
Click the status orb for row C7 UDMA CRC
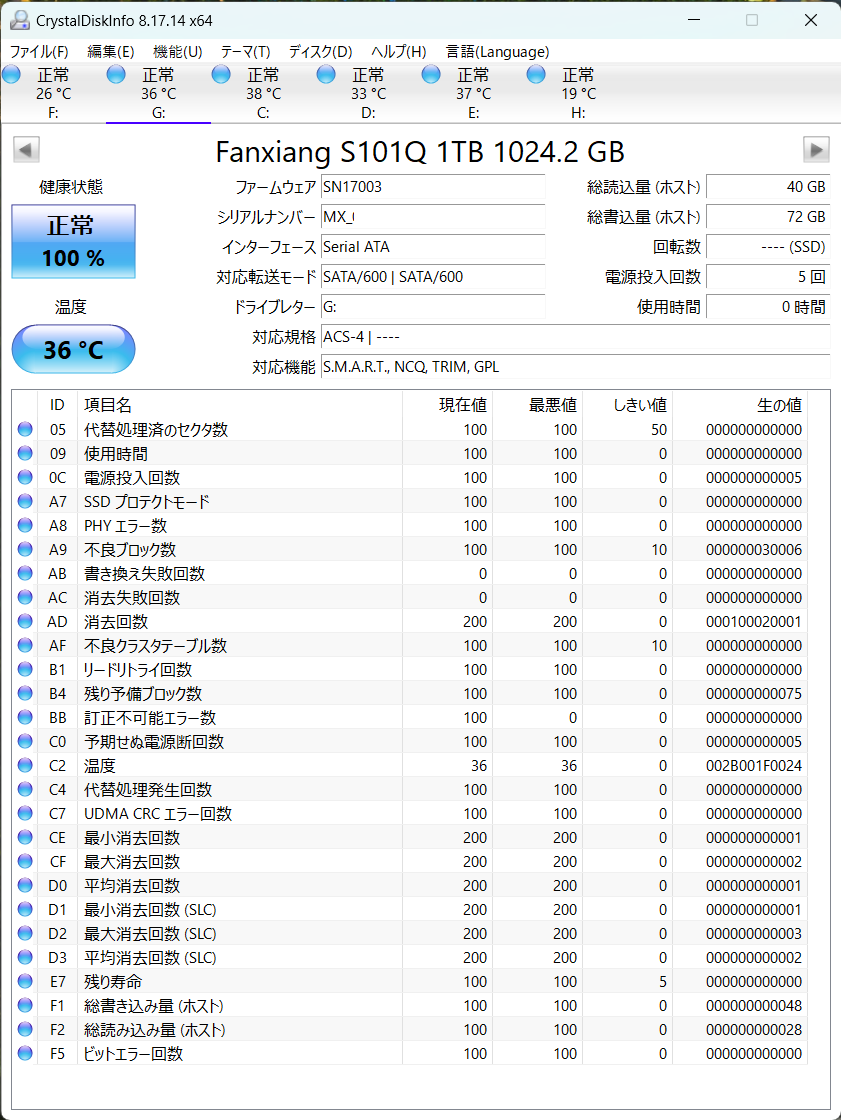tap(25, 813)
